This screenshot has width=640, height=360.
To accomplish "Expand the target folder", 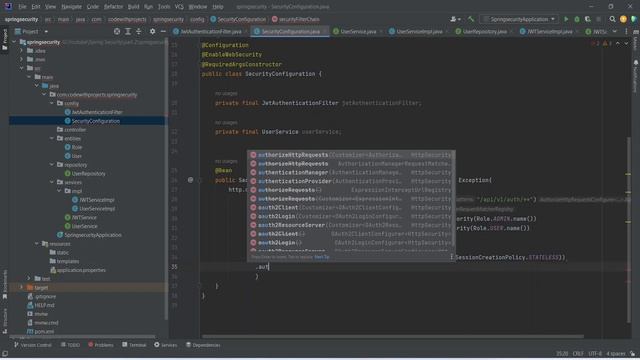I will pos(22,287).
